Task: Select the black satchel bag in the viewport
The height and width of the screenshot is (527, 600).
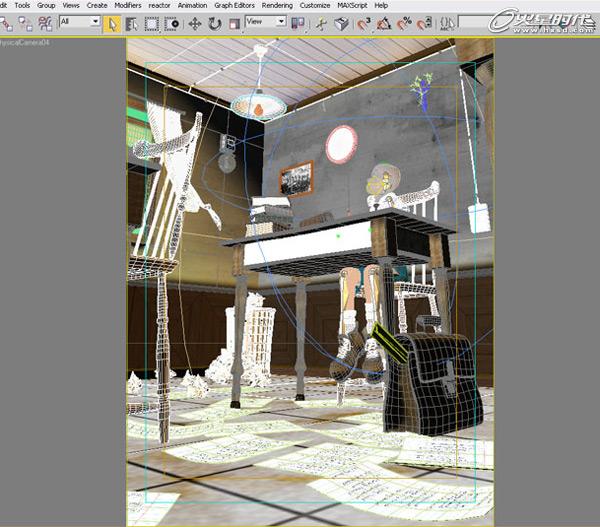Action: coord(434,385)
